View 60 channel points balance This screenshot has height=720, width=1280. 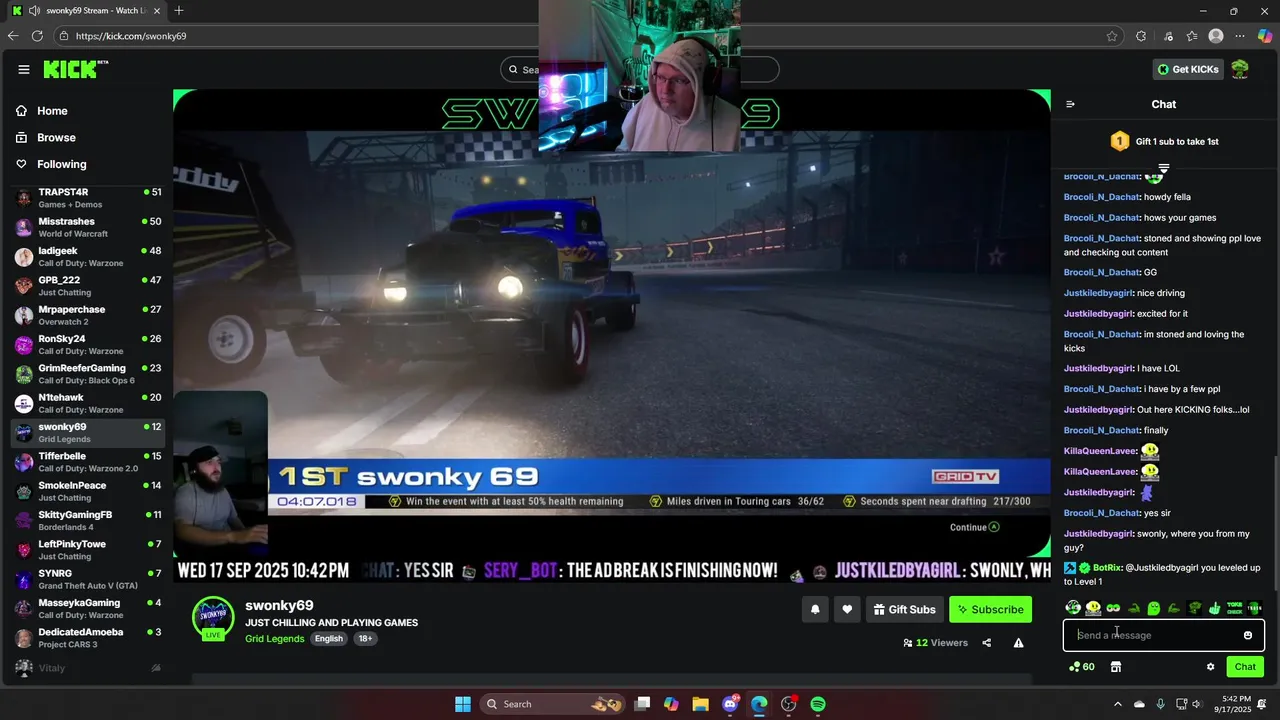tap(1081, 667)
